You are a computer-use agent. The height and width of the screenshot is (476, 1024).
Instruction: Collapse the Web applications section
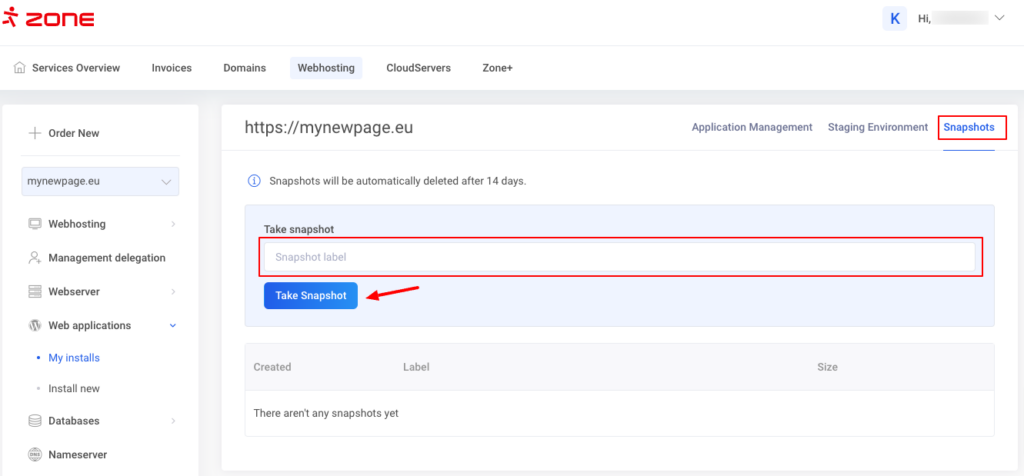173,326
